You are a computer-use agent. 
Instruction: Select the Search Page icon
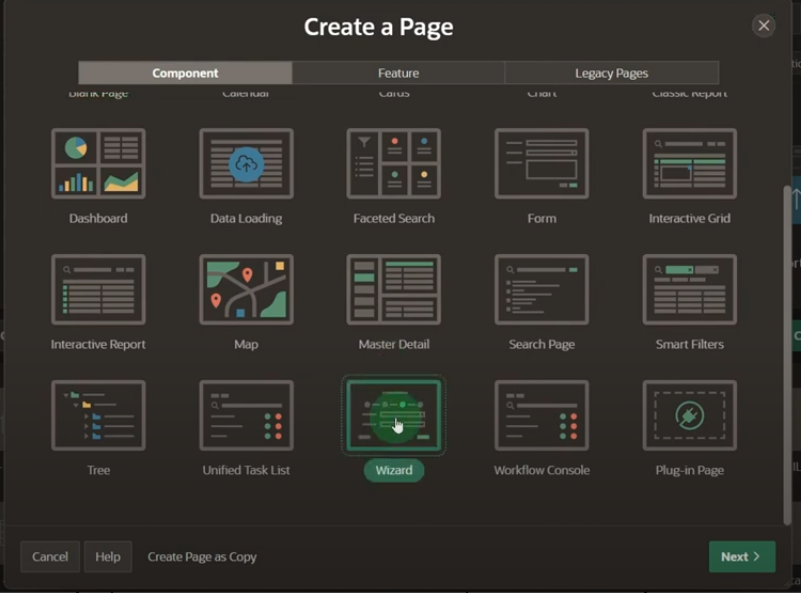pos(541,290)
